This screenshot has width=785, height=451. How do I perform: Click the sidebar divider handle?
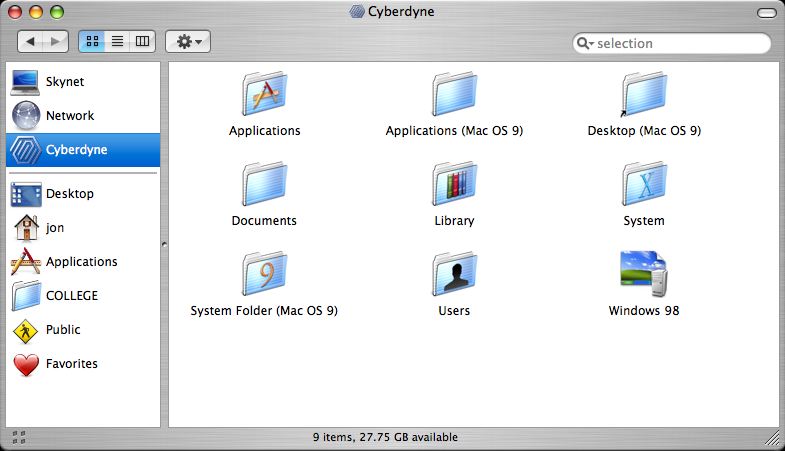point(164,244)
